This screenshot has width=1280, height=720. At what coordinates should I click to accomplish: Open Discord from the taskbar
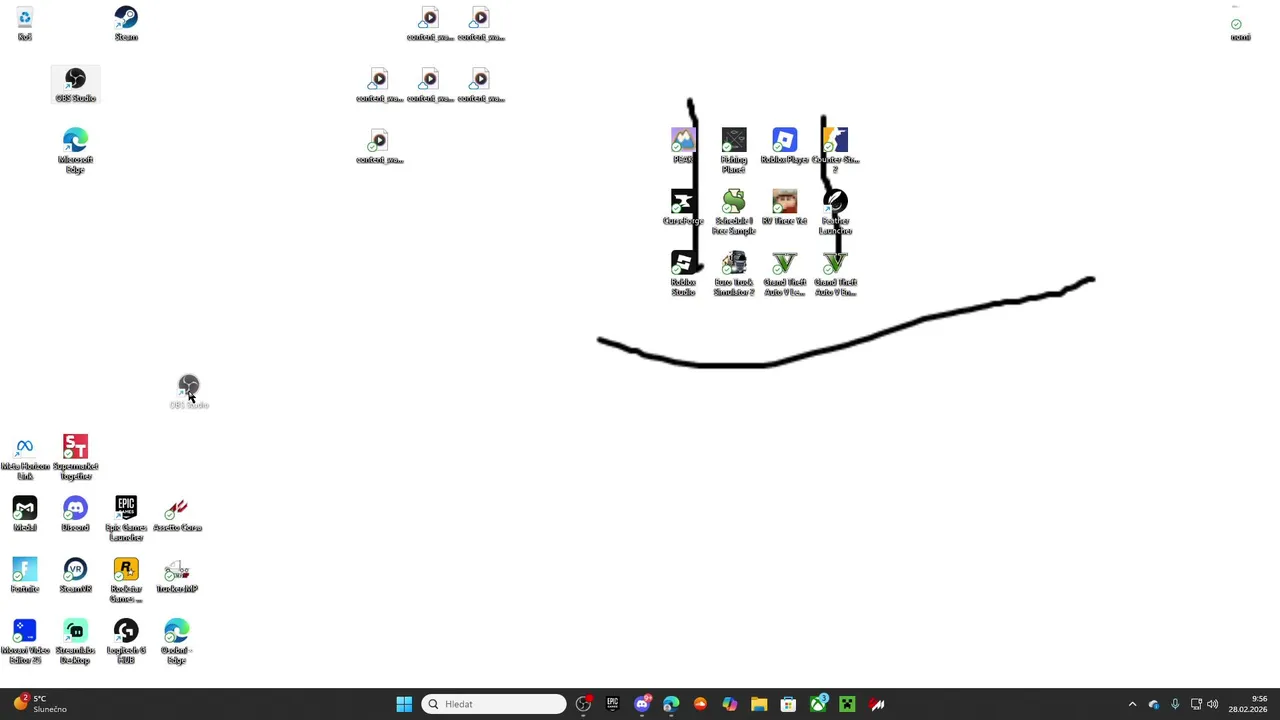pos(642,704)
